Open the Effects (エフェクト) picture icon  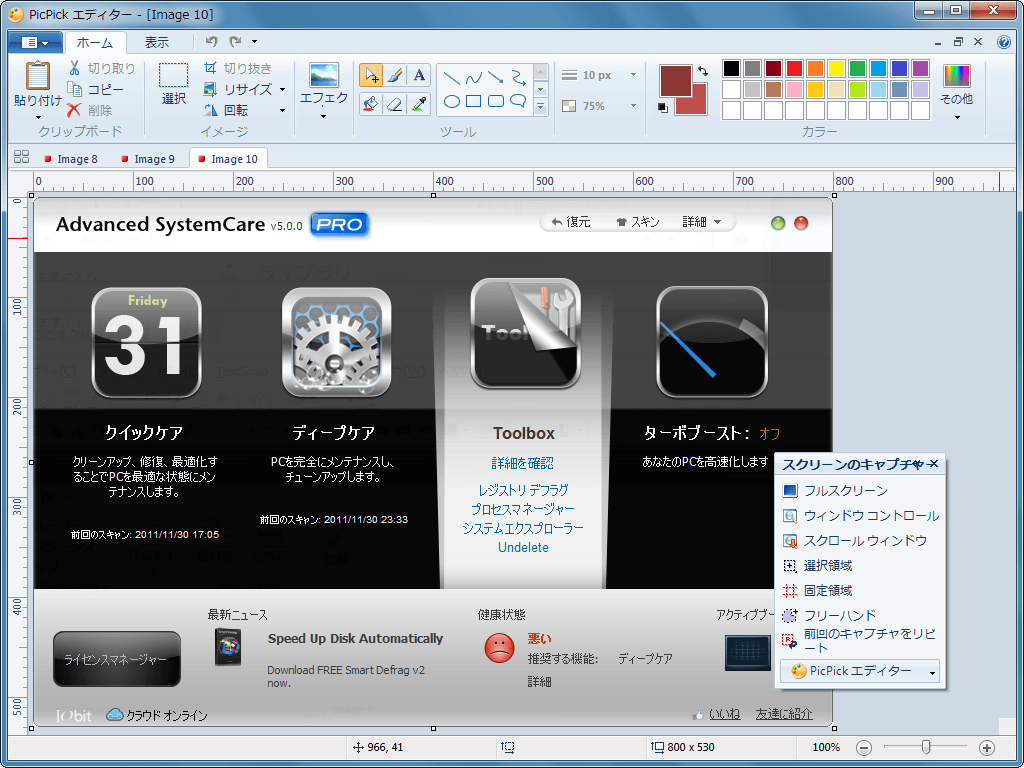324,75
